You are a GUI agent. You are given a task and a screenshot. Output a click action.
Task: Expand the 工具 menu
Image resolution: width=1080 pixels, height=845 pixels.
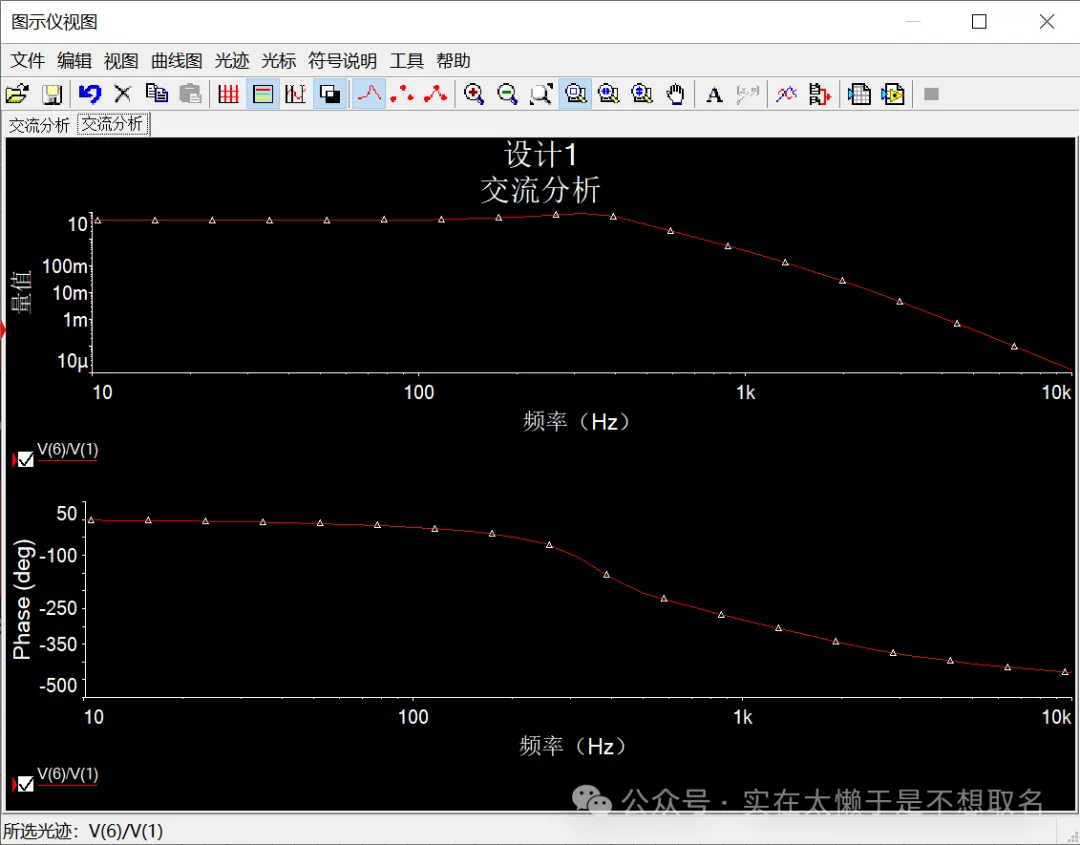pos(407,61)
